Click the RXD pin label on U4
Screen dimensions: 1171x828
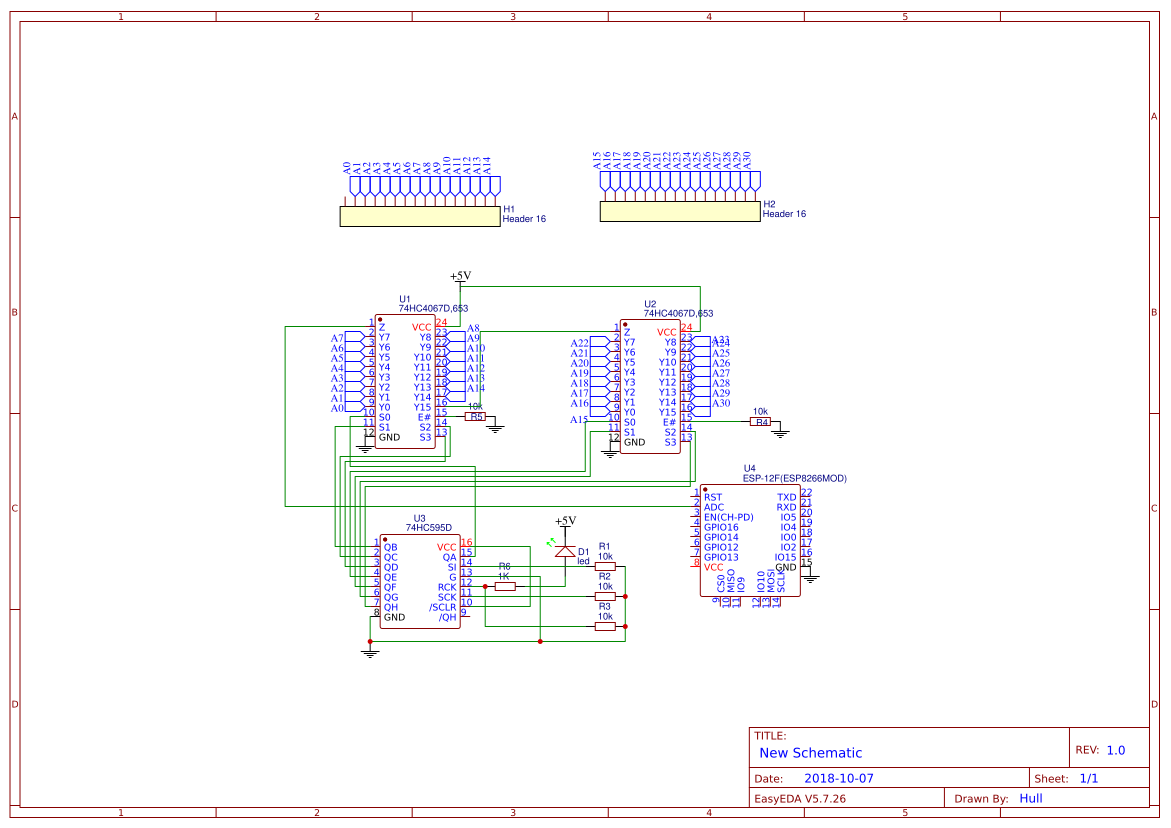pyautogui.click(x=786, y=507)
